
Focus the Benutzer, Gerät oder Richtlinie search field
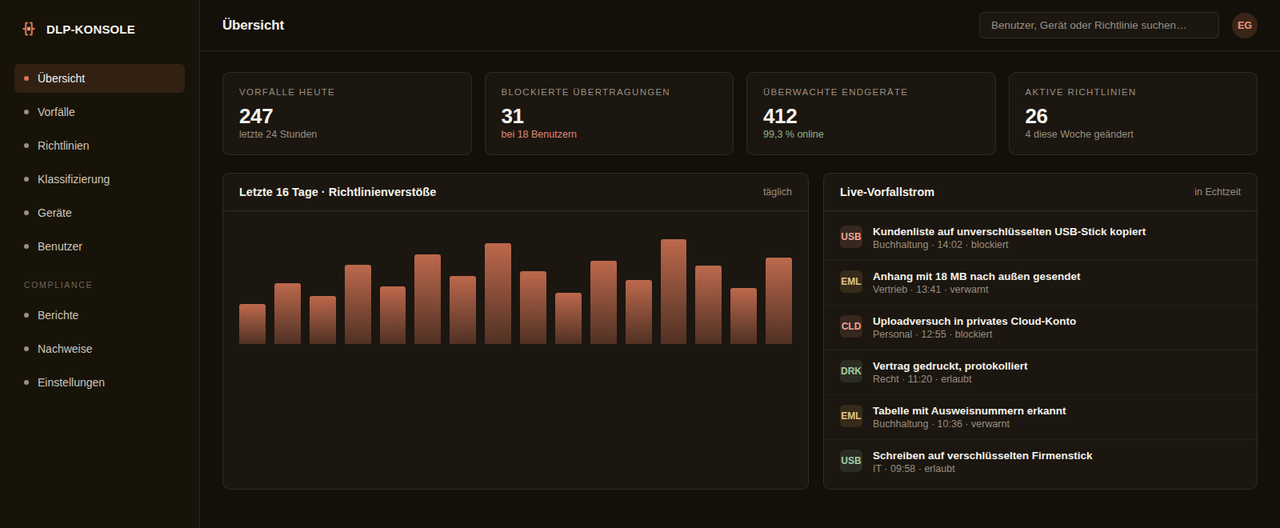coord(1099,25)
